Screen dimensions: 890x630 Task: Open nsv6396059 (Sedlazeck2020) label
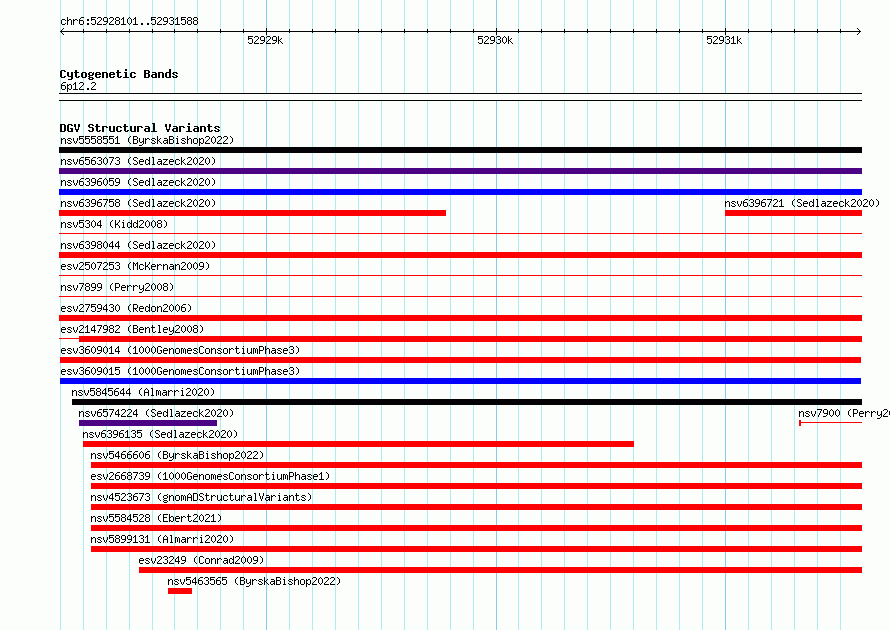[x=138, y=182]
